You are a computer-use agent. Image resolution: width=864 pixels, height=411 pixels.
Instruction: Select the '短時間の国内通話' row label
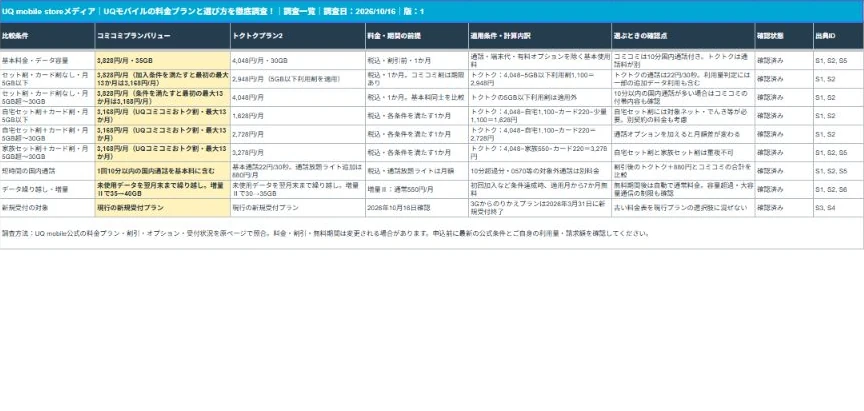[47, 171]
